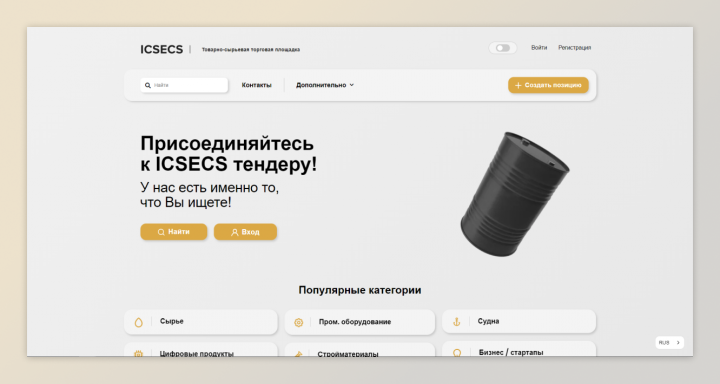Viewport: 720px width, 384px height.
Task: Open the Бизнес / стартапы category
Action: 519,349
